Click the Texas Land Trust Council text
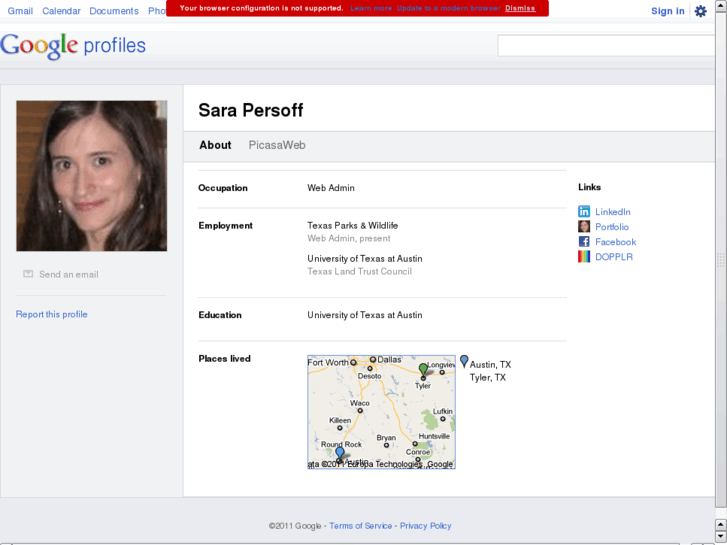The image size is (727, 545). coord(359,271)
